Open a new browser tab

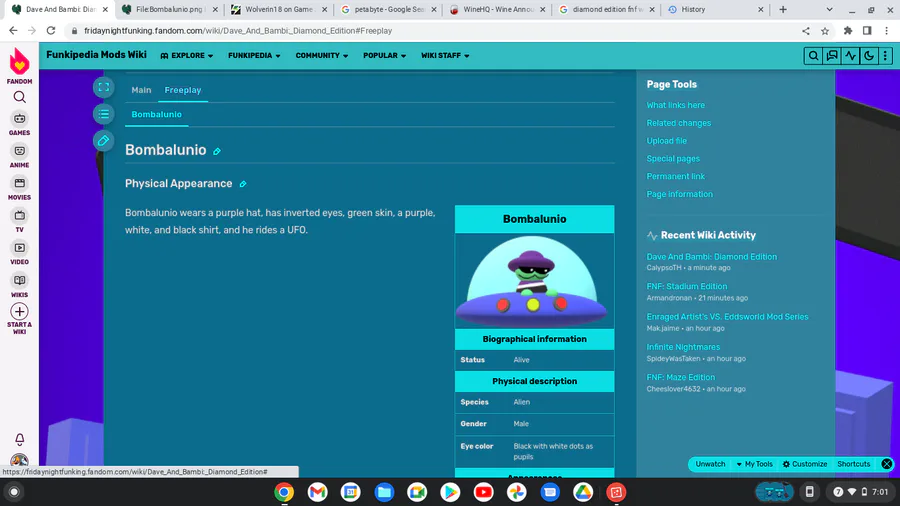coord(783,10)
